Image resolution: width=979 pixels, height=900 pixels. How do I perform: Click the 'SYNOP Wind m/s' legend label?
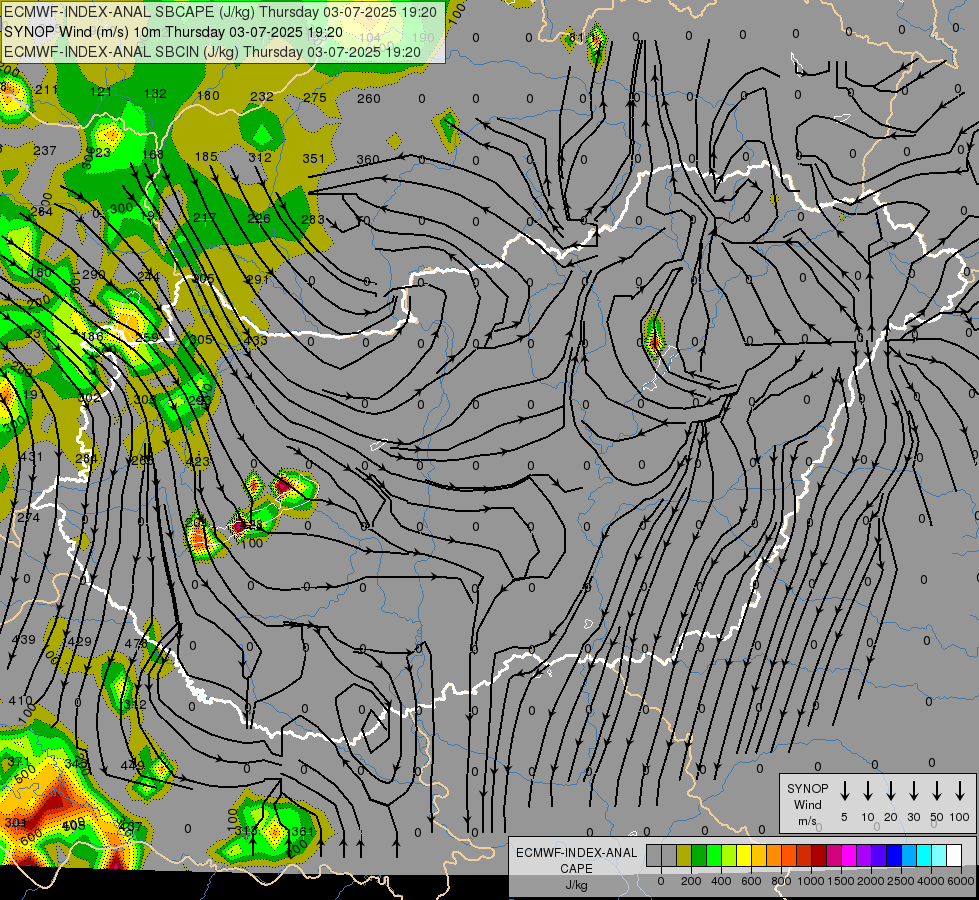tap(807, 805)
